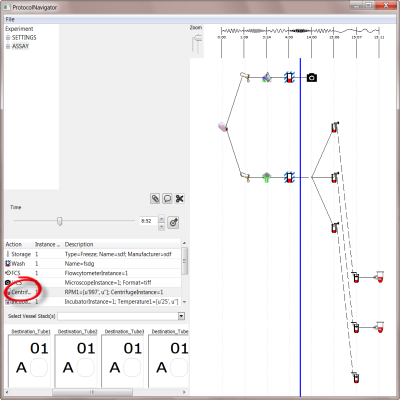400x400 pixels.
Task: Select the camera node in protocol diagram
Action: 312,78
